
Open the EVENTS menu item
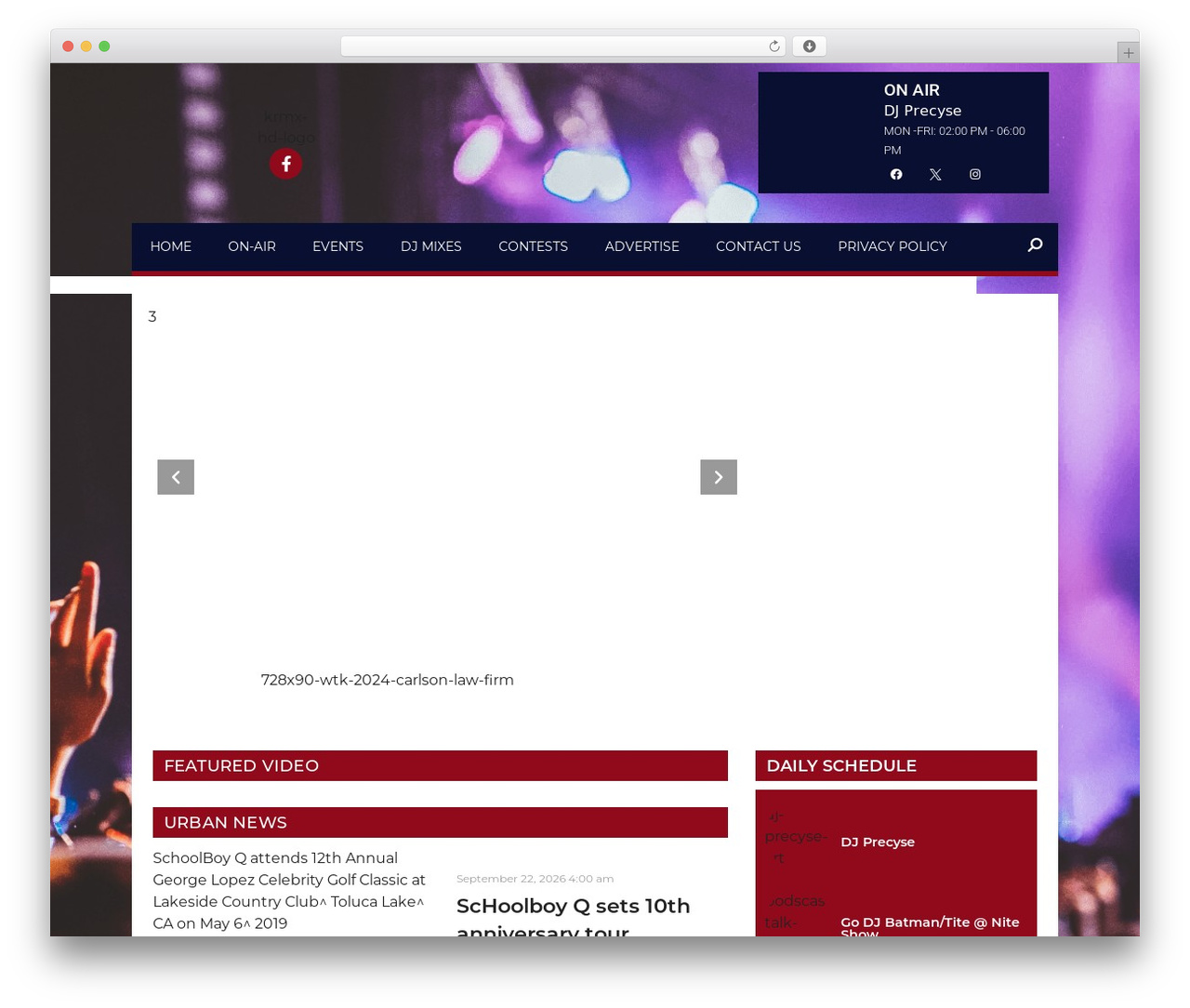[x=337, y=246]
